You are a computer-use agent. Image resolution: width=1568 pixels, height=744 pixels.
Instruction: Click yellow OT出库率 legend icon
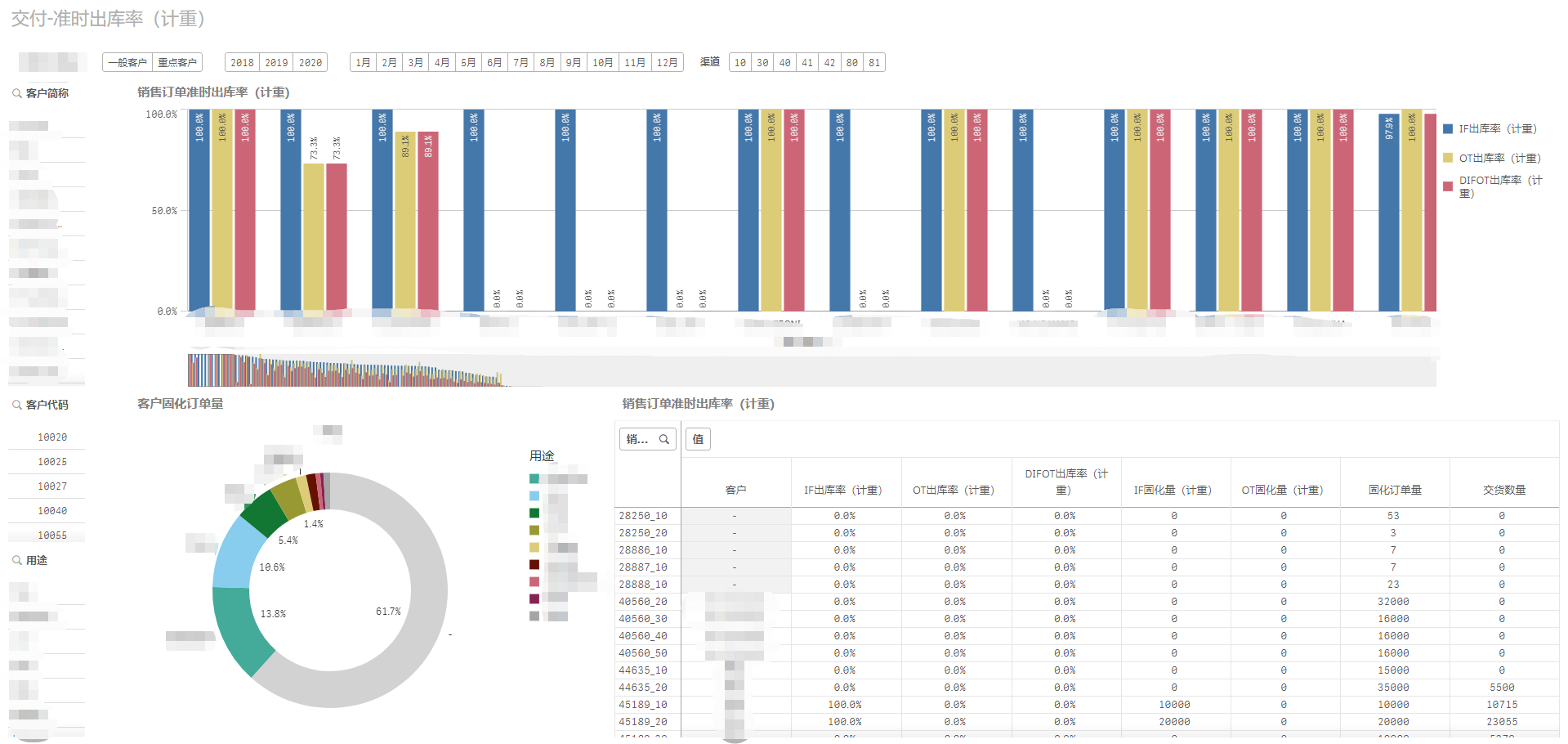pos(1448,158)
